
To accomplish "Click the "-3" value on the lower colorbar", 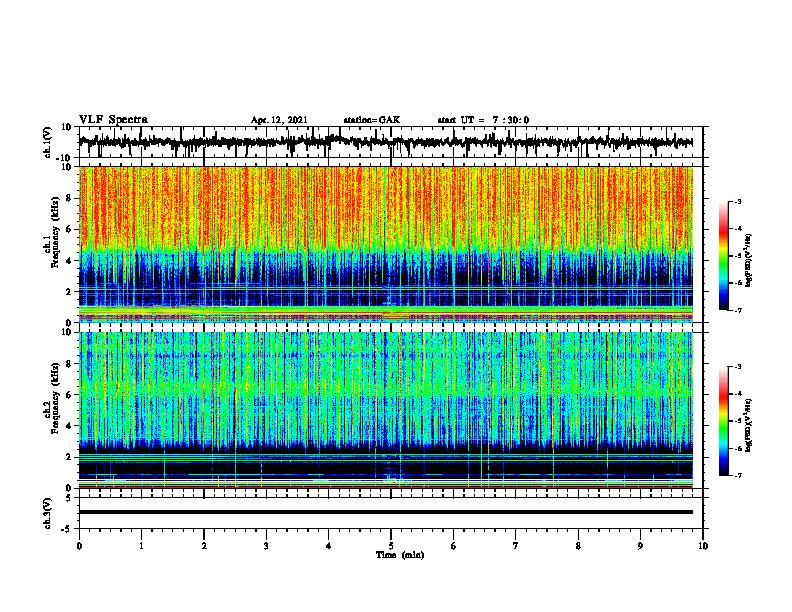I will click(737, 367).
